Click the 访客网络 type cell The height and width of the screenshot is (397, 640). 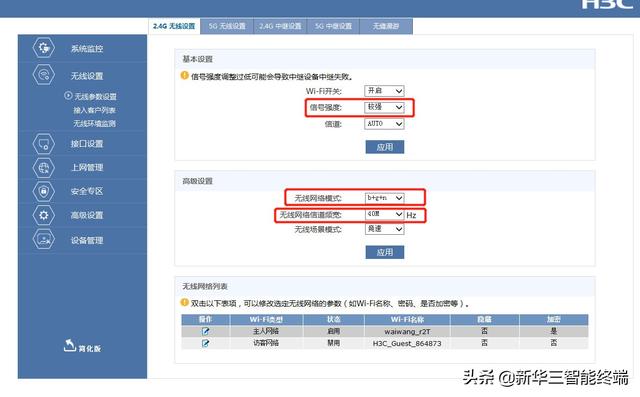click(266, 343)
